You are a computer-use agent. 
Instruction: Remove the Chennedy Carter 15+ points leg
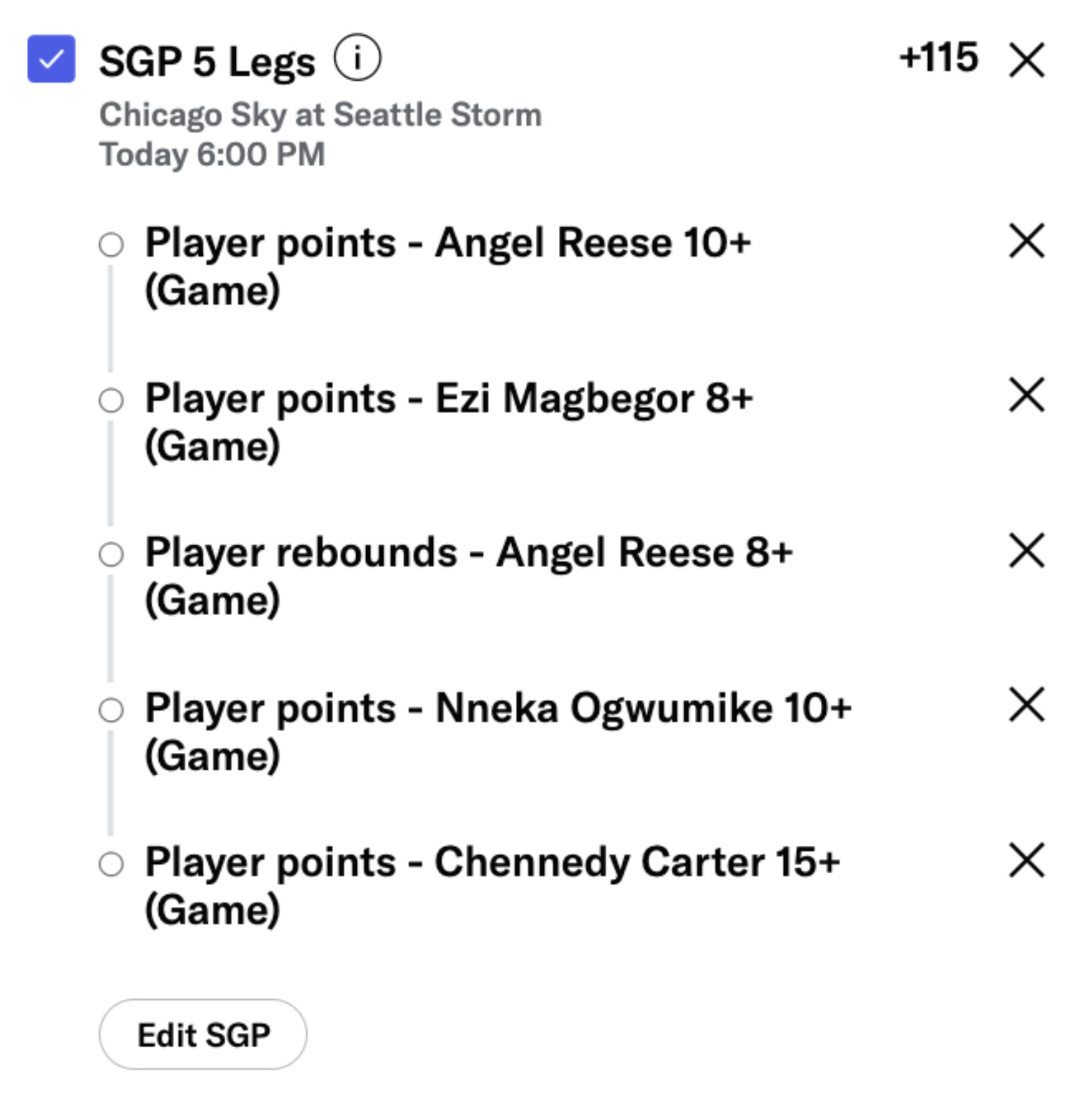click(1027, 860)
